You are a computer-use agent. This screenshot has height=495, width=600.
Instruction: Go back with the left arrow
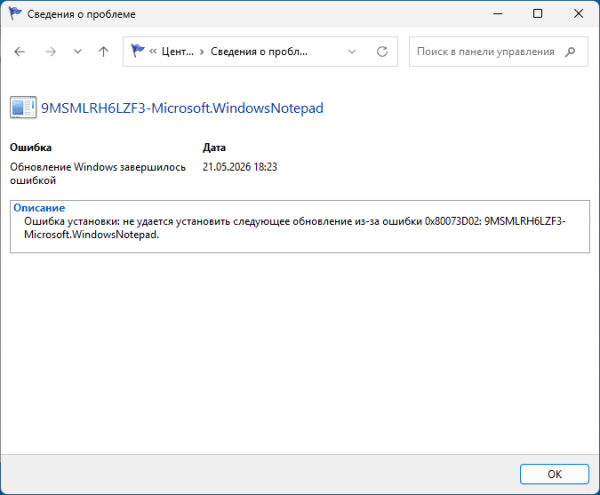[19, 51]
